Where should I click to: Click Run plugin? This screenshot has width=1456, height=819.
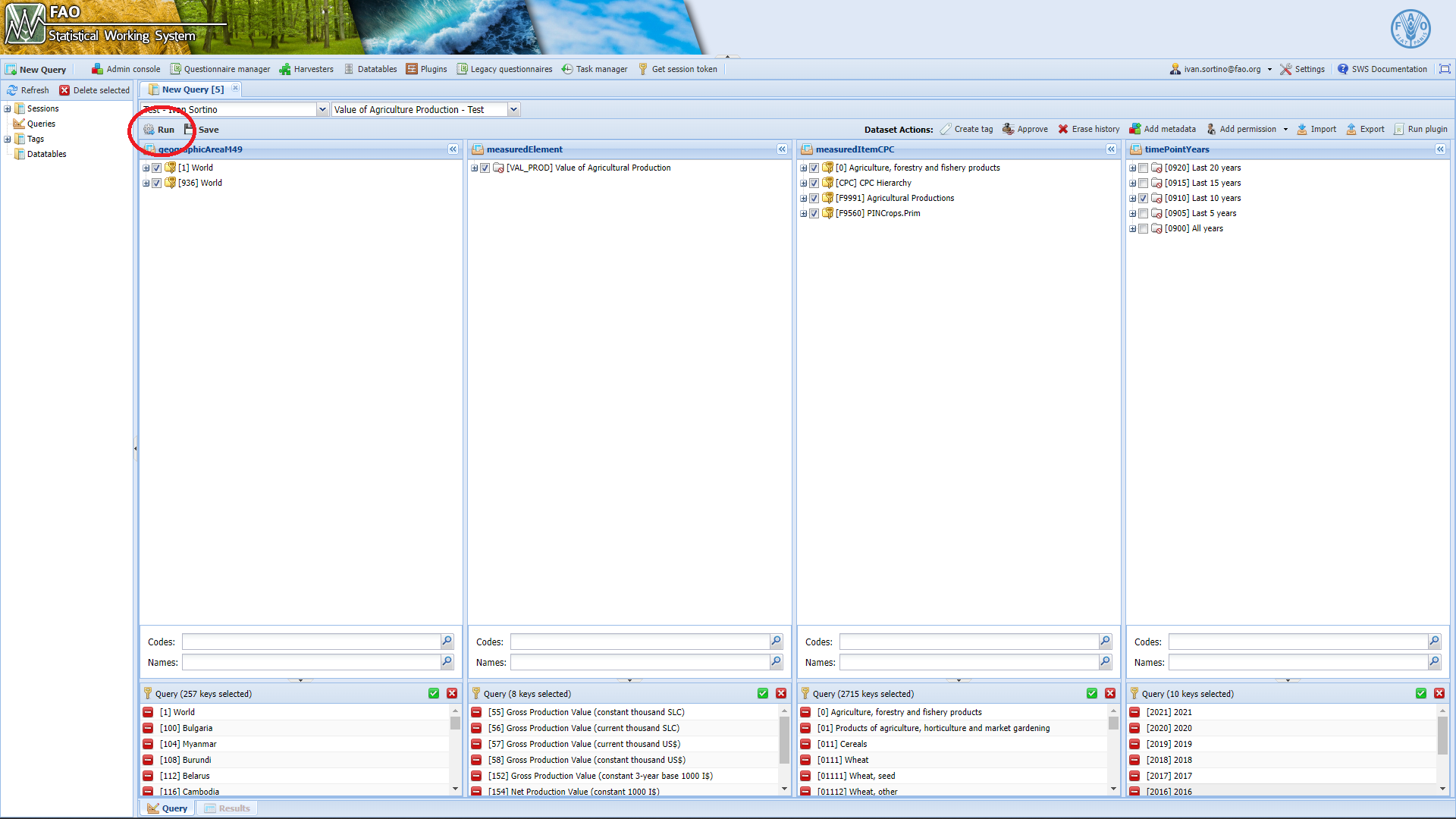[x=1420, y=130]
